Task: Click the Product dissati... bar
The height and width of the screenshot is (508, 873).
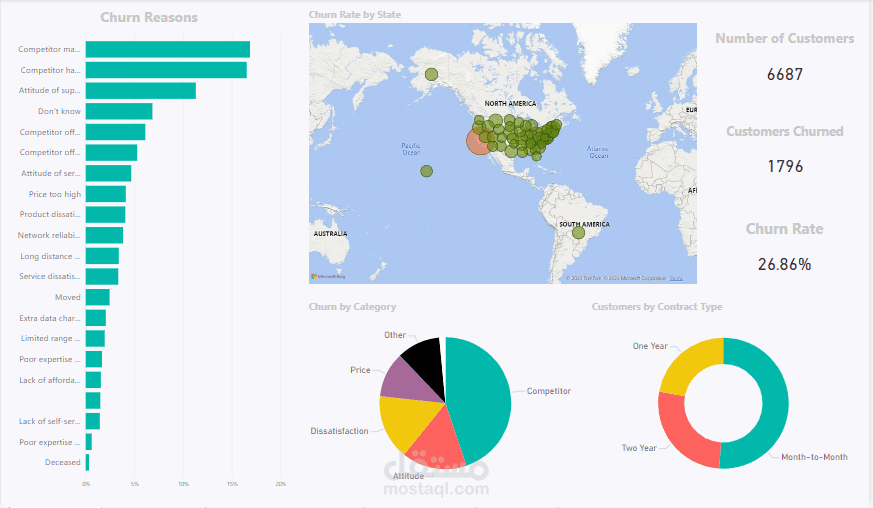Action: 105,214
